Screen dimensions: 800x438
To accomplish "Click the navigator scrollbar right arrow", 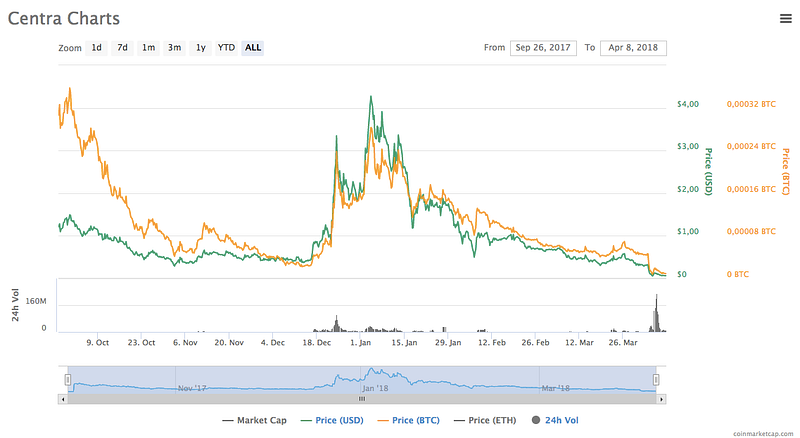I will pyautogui.click(x=661, y=399).
